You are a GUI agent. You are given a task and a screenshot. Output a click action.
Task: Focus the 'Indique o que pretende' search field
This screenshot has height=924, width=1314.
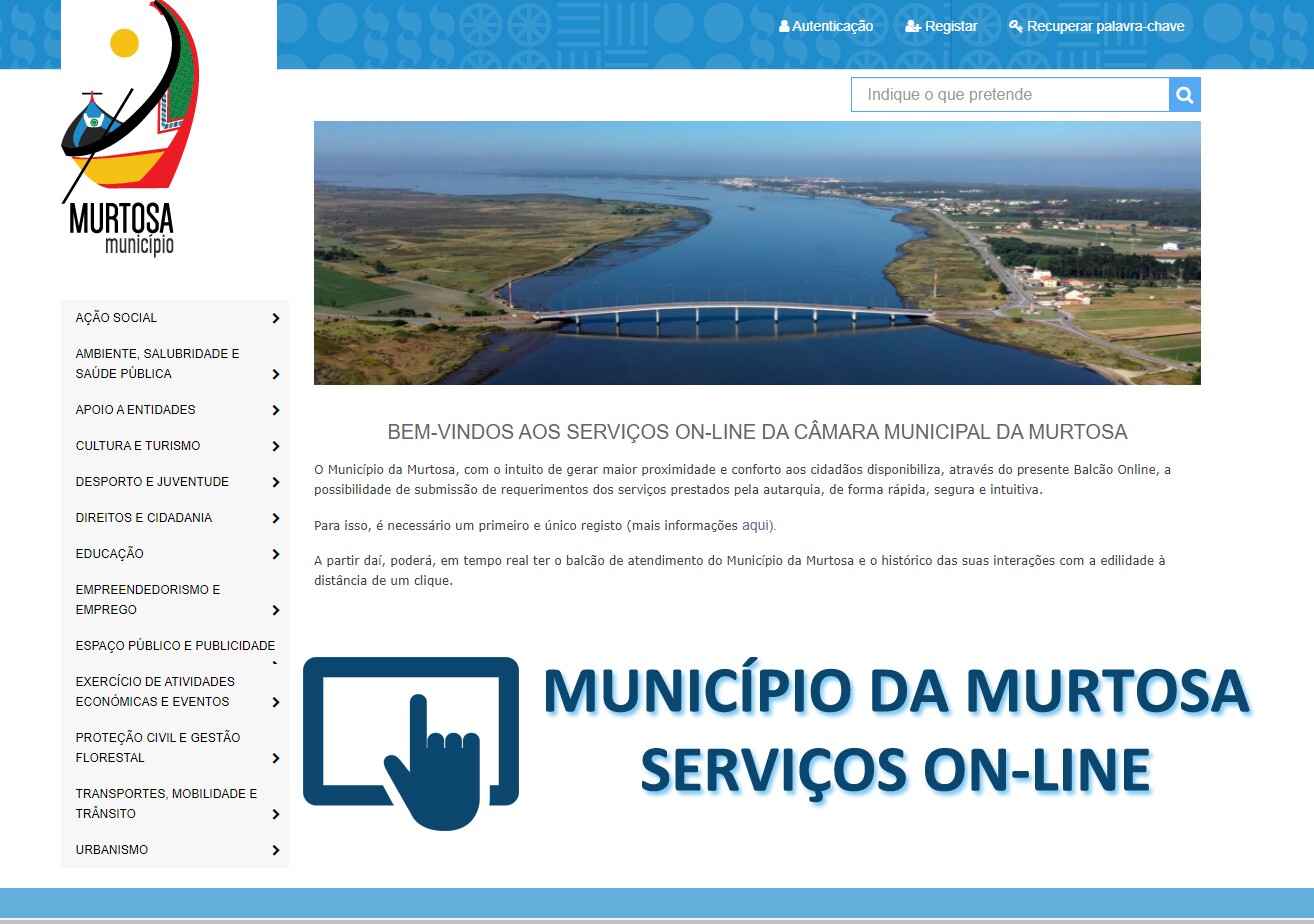(1009, 95)
